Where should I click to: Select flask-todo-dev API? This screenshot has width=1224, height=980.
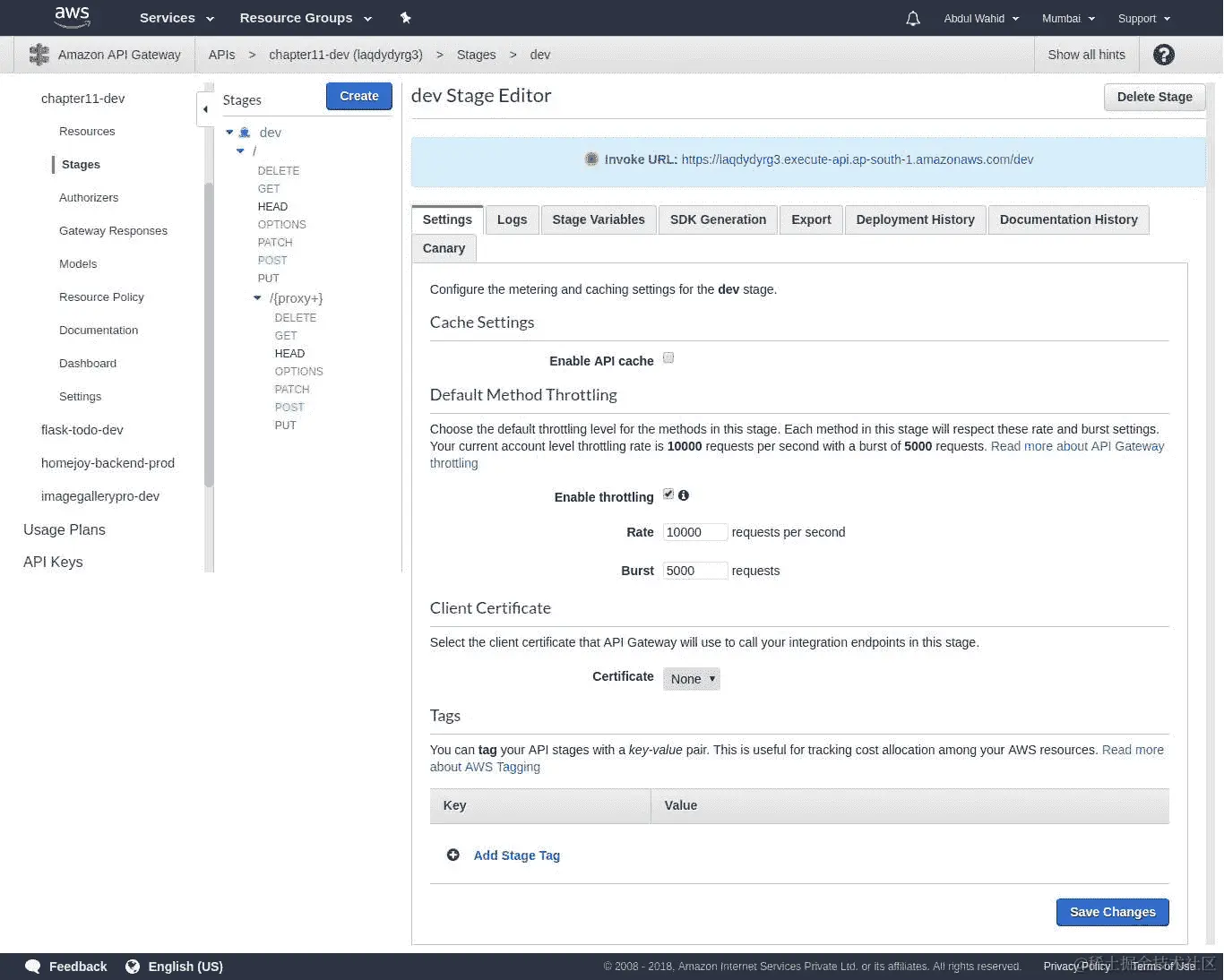[x=82, y=430]
